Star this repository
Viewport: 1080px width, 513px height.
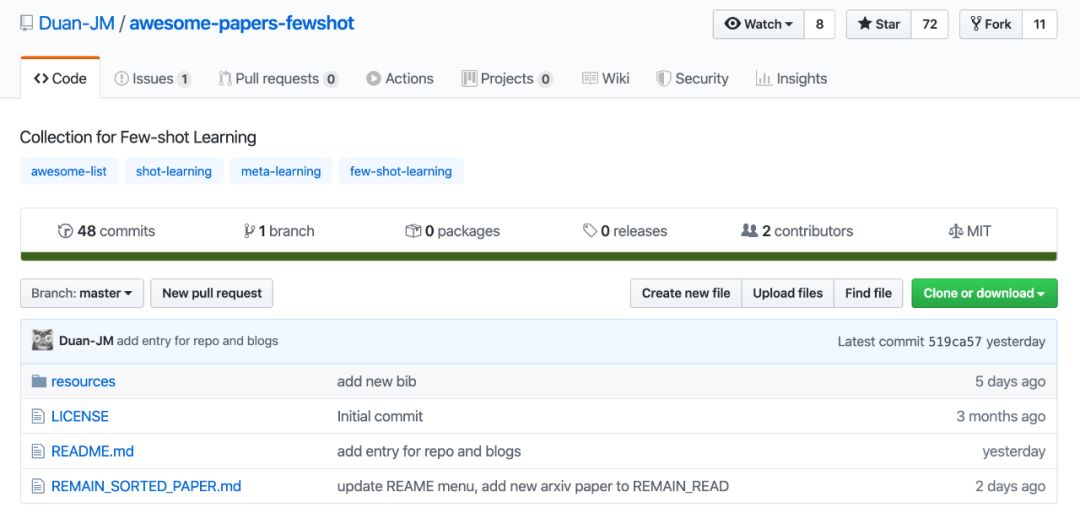click(x=879, y=24)
